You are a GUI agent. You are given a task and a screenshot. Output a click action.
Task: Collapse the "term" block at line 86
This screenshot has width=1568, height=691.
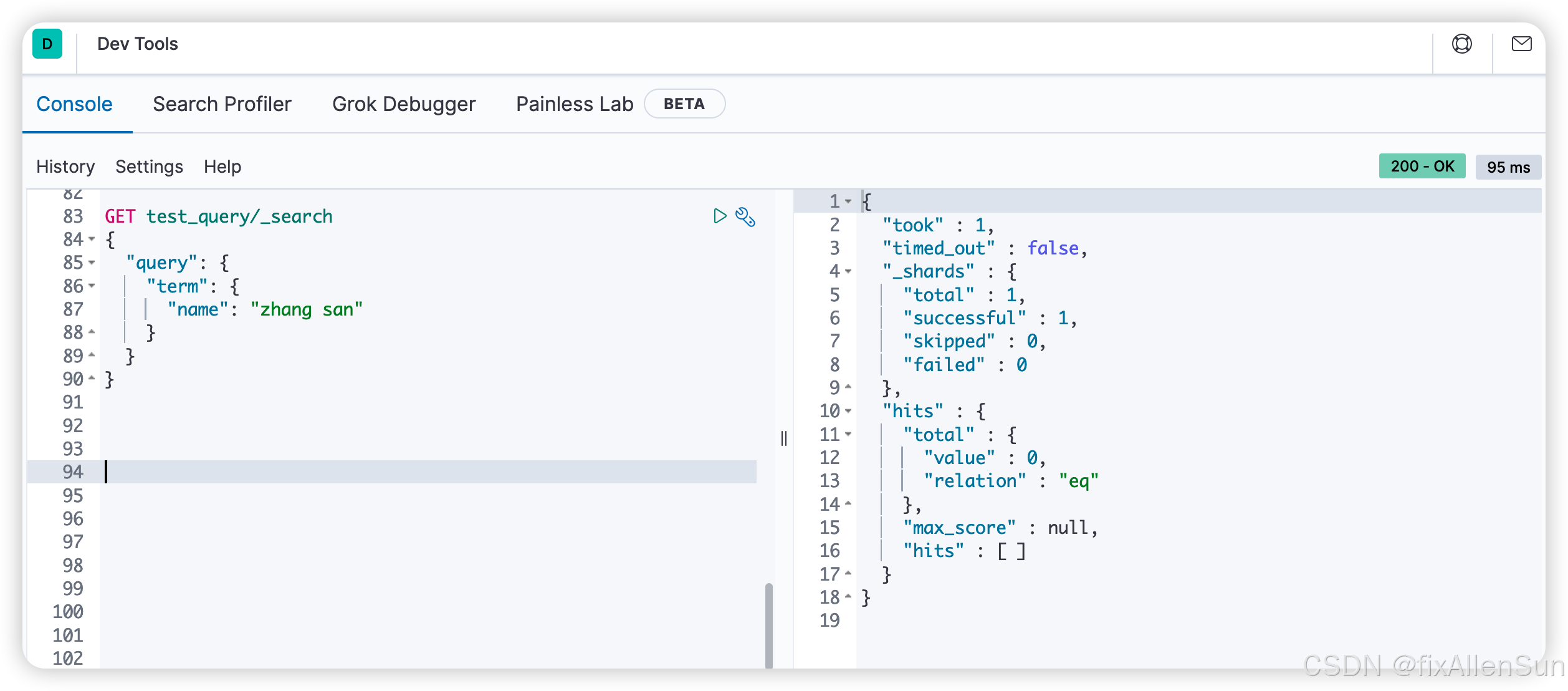(x=92, y=286)
